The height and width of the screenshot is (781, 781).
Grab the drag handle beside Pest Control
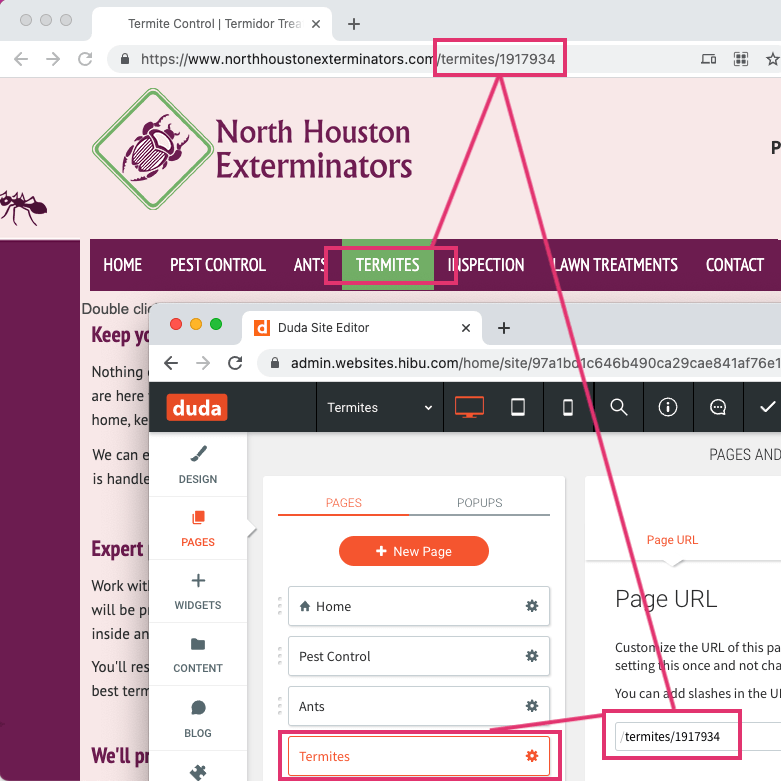[x=280, y=655]
